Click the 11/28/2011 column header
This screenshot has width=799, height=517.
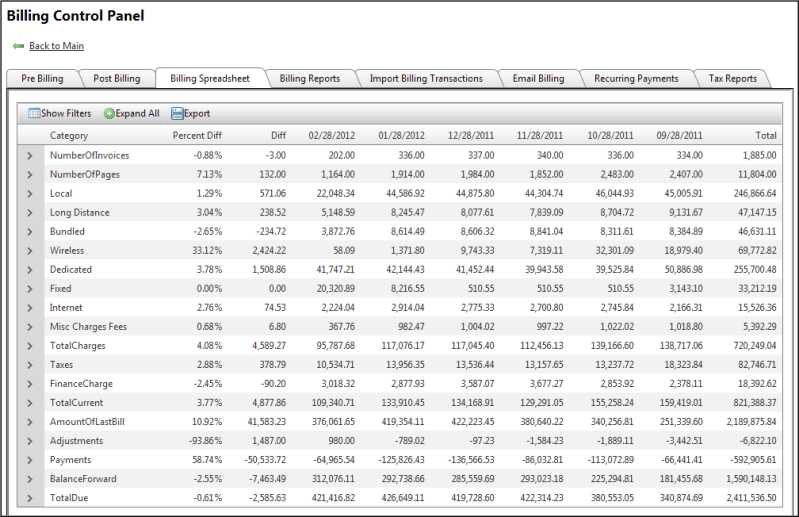click(540, 135)
